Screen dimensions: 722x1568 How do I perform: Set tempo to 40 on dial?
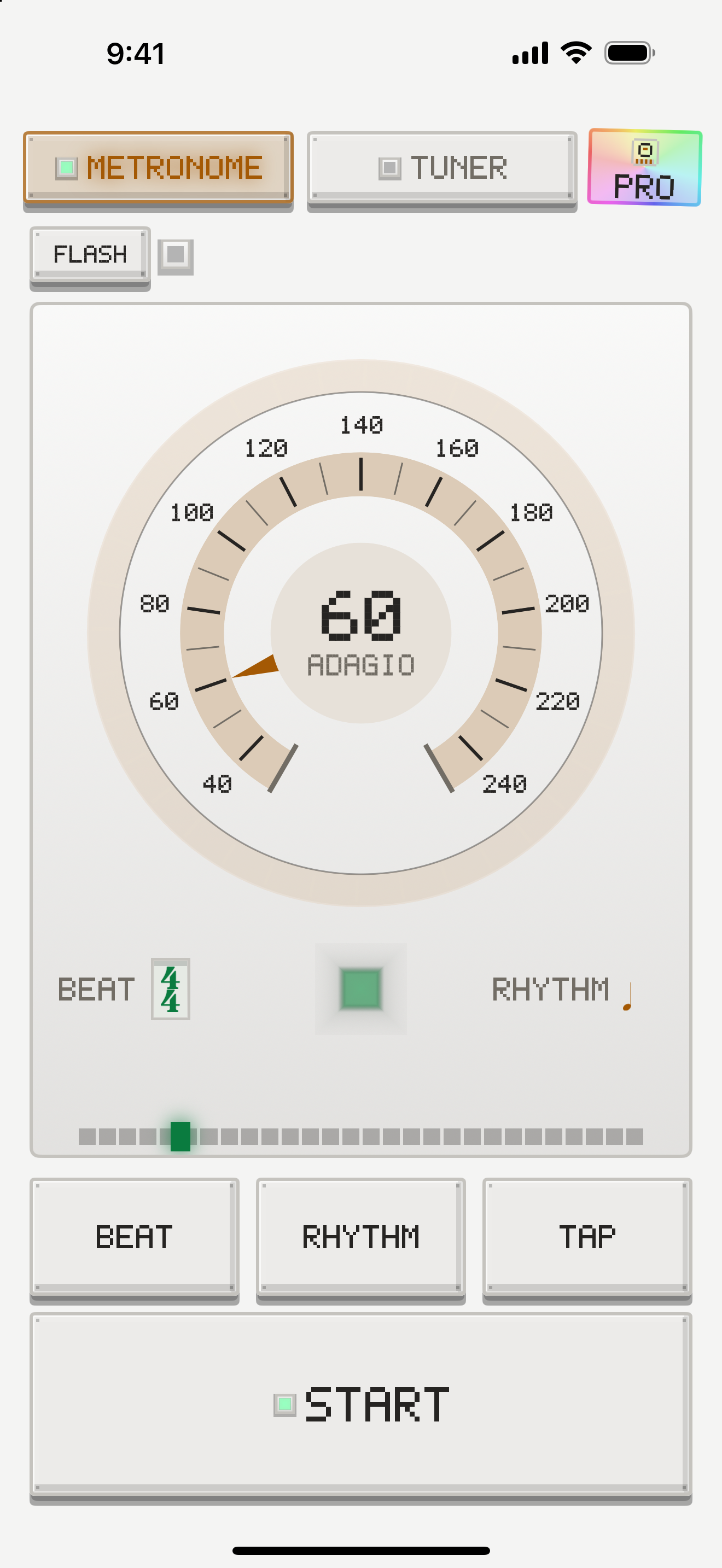pyautogui.click(x=217, y=784)
